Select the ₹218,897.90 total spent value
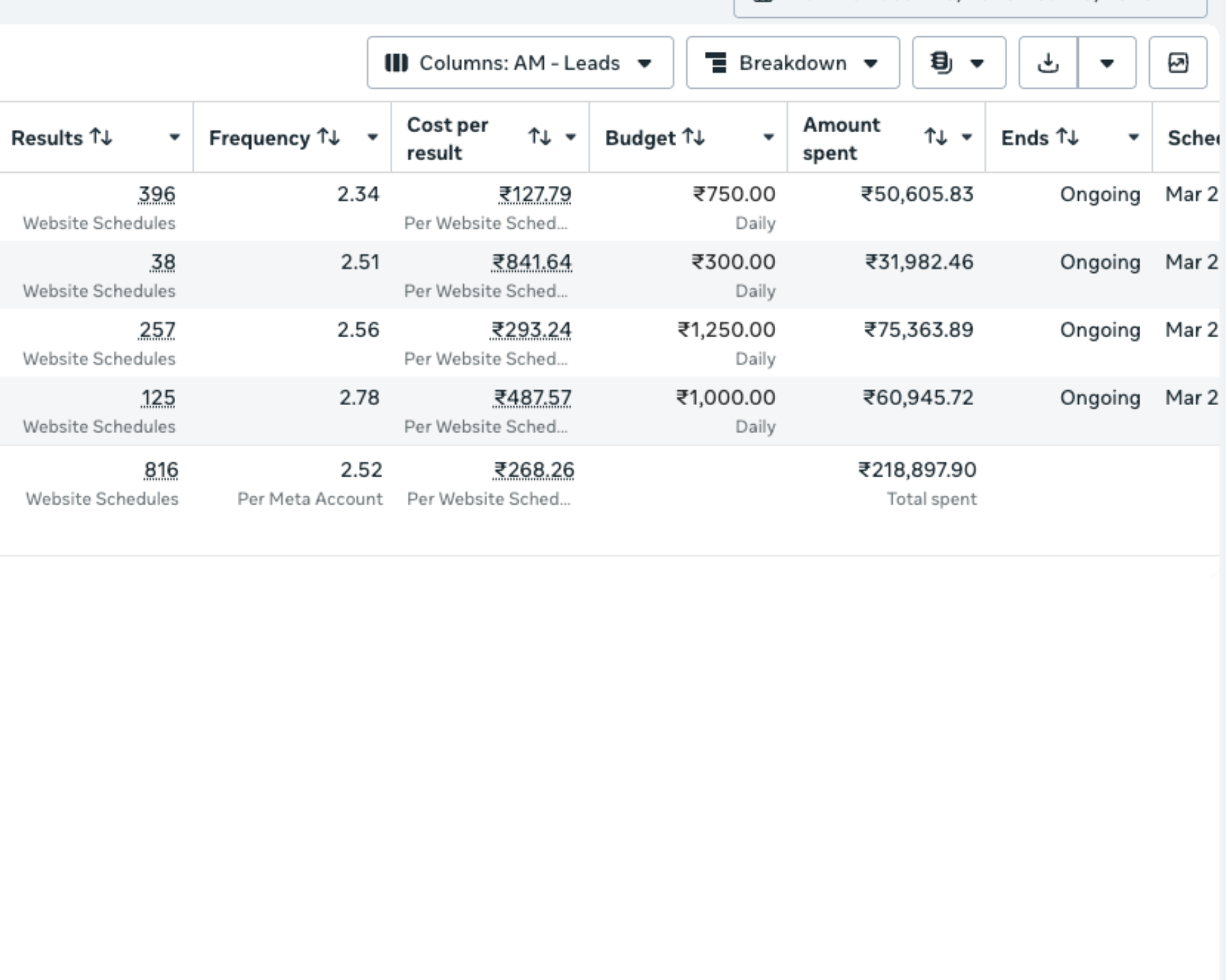This screenshot has width=1227, height=980. pyautogui.click(x=917, y=470)
